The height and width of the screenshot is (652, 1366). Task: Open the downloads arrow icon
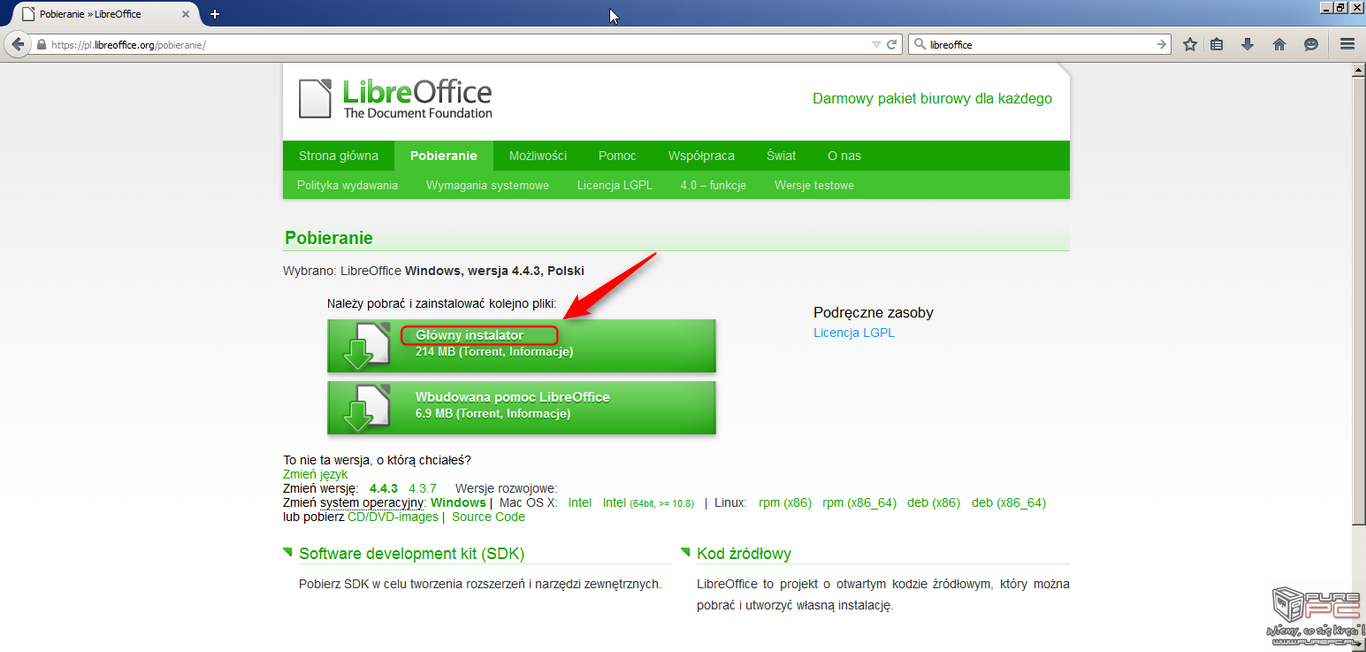click(1247, 45)
